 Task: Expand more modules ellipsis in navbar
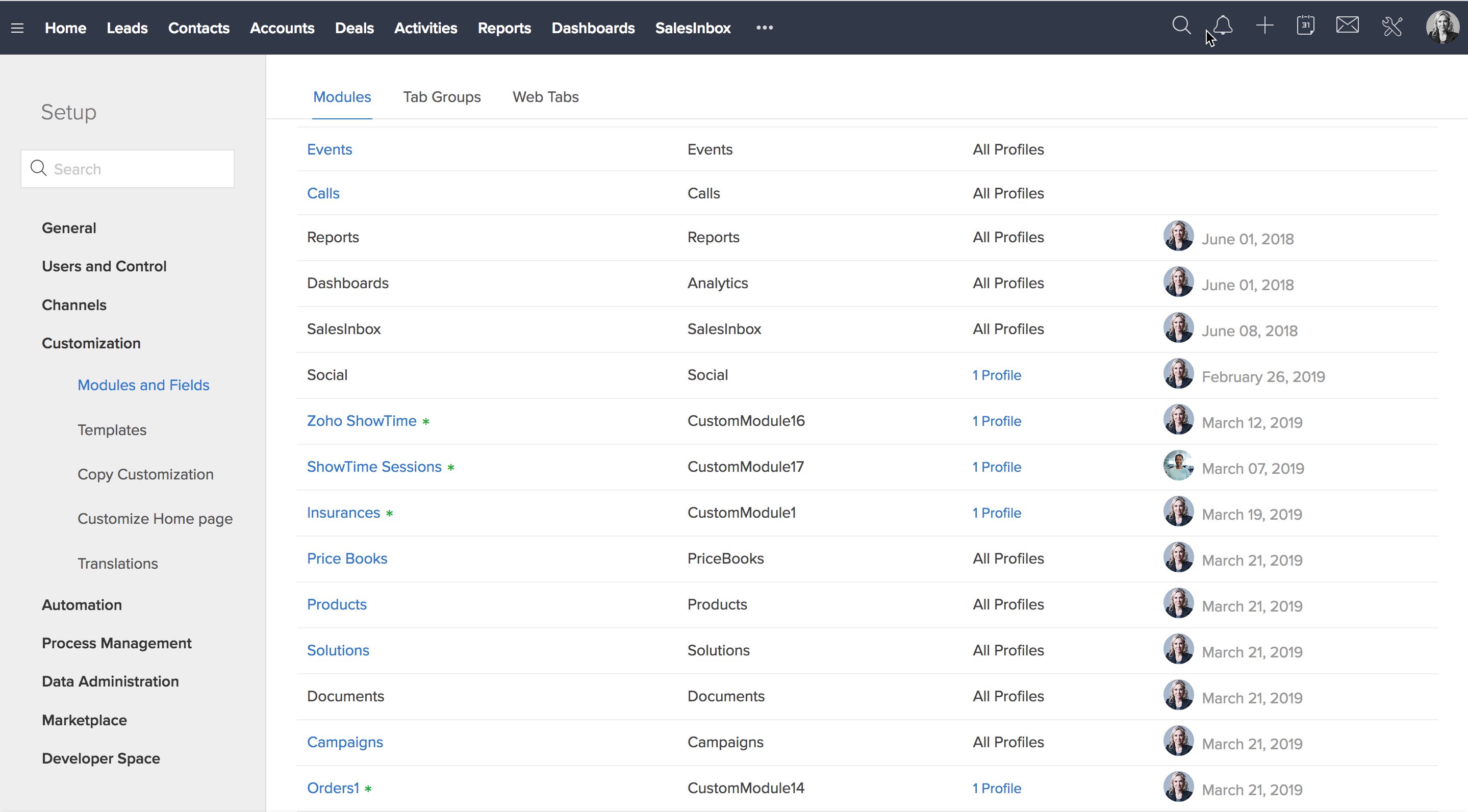764,28
